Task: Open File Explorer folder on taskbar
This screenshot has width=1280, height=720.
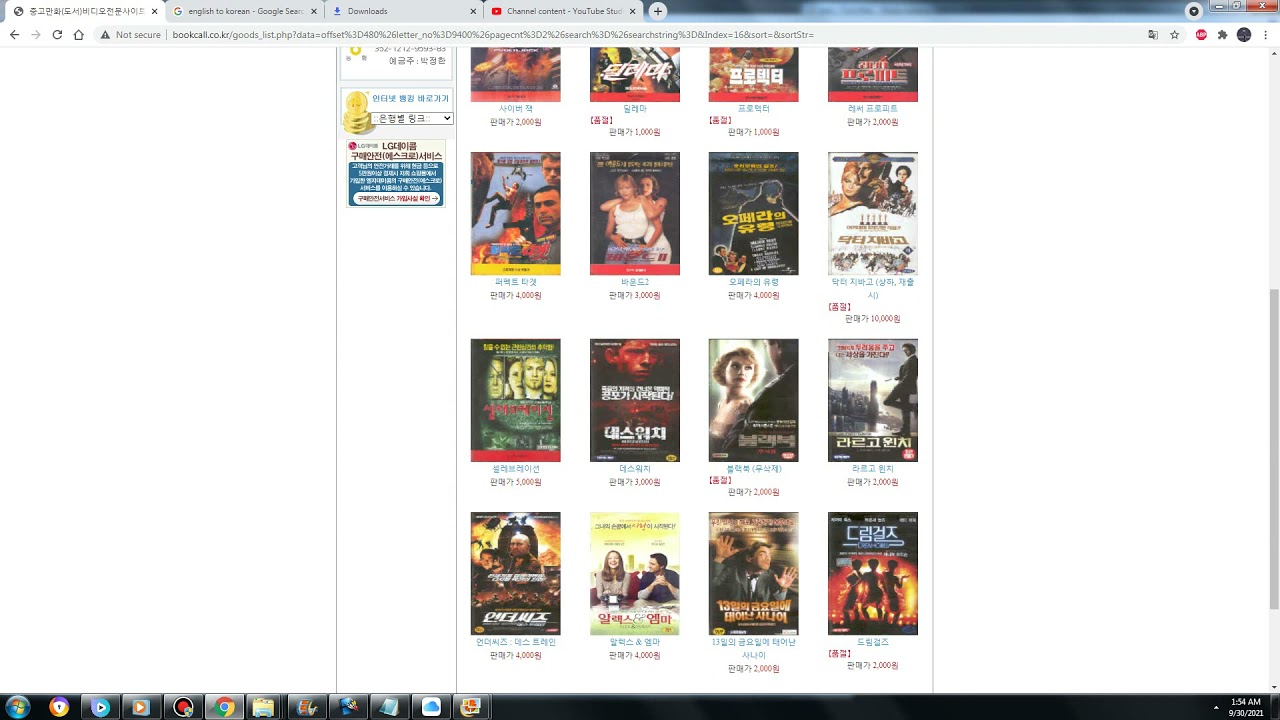Action: [263, 707]
